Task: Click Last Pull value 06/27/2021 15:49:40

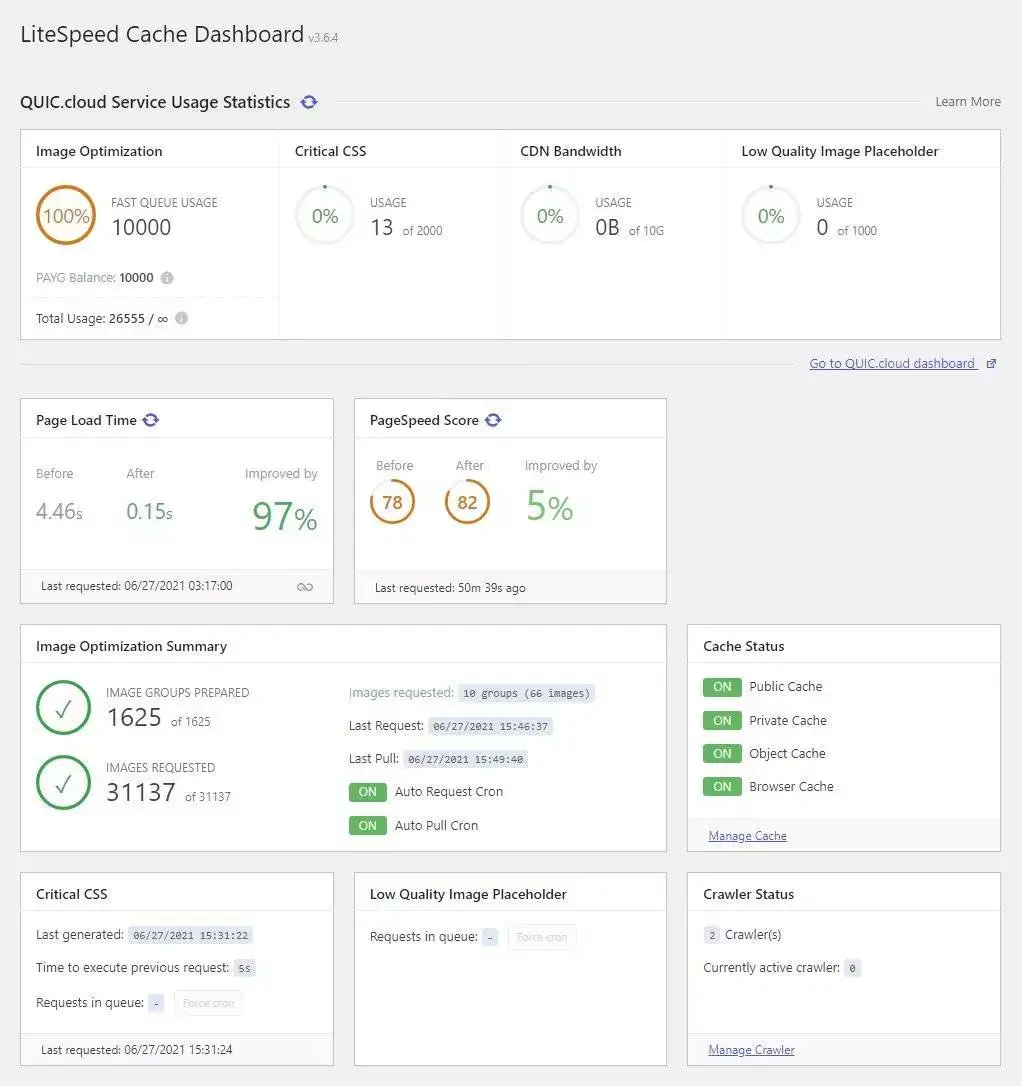Action: [465, 759]
